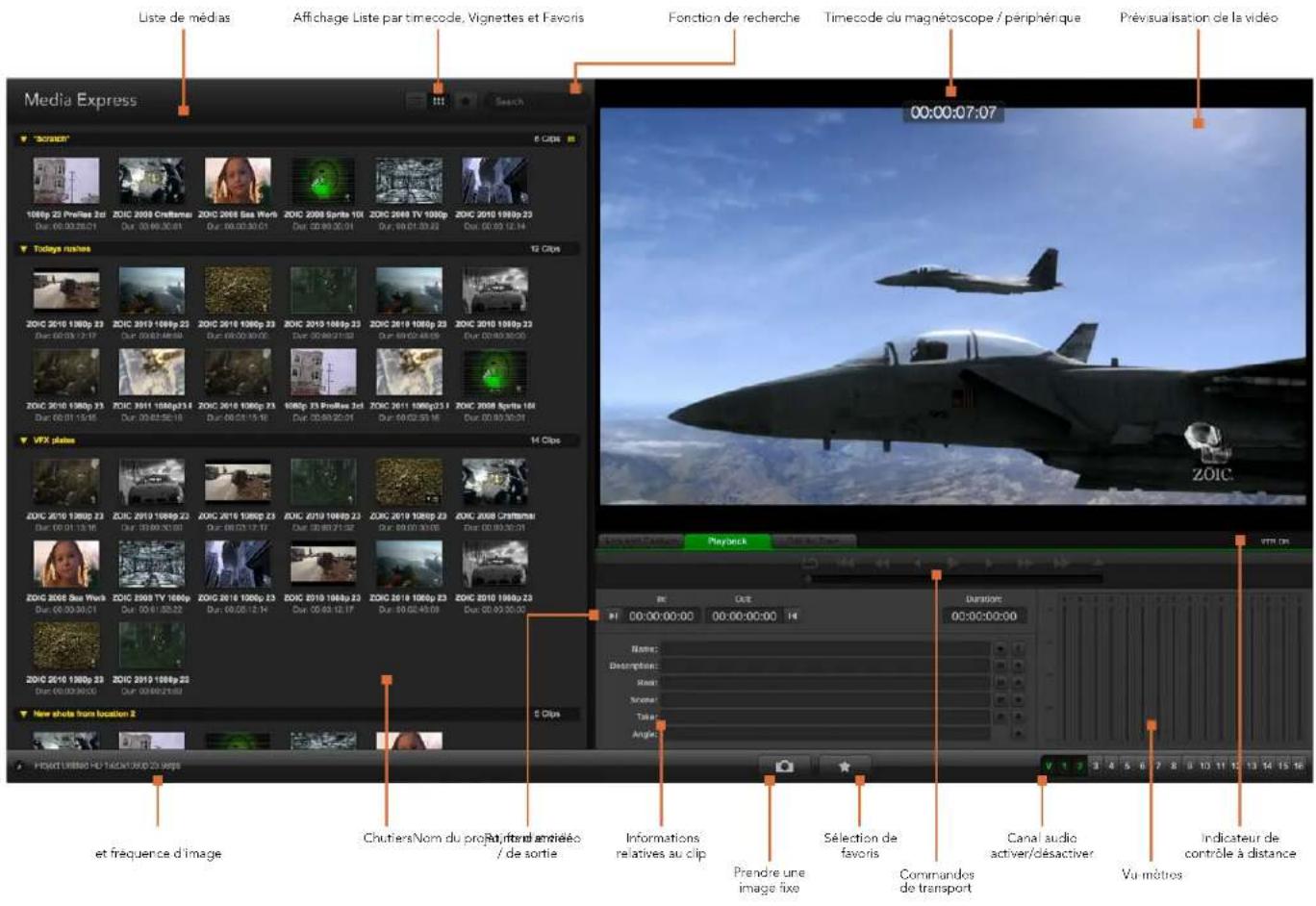Toggle audio channel 10
The height and width of the screenshot is (906, 1316).
coord(1204,767)
